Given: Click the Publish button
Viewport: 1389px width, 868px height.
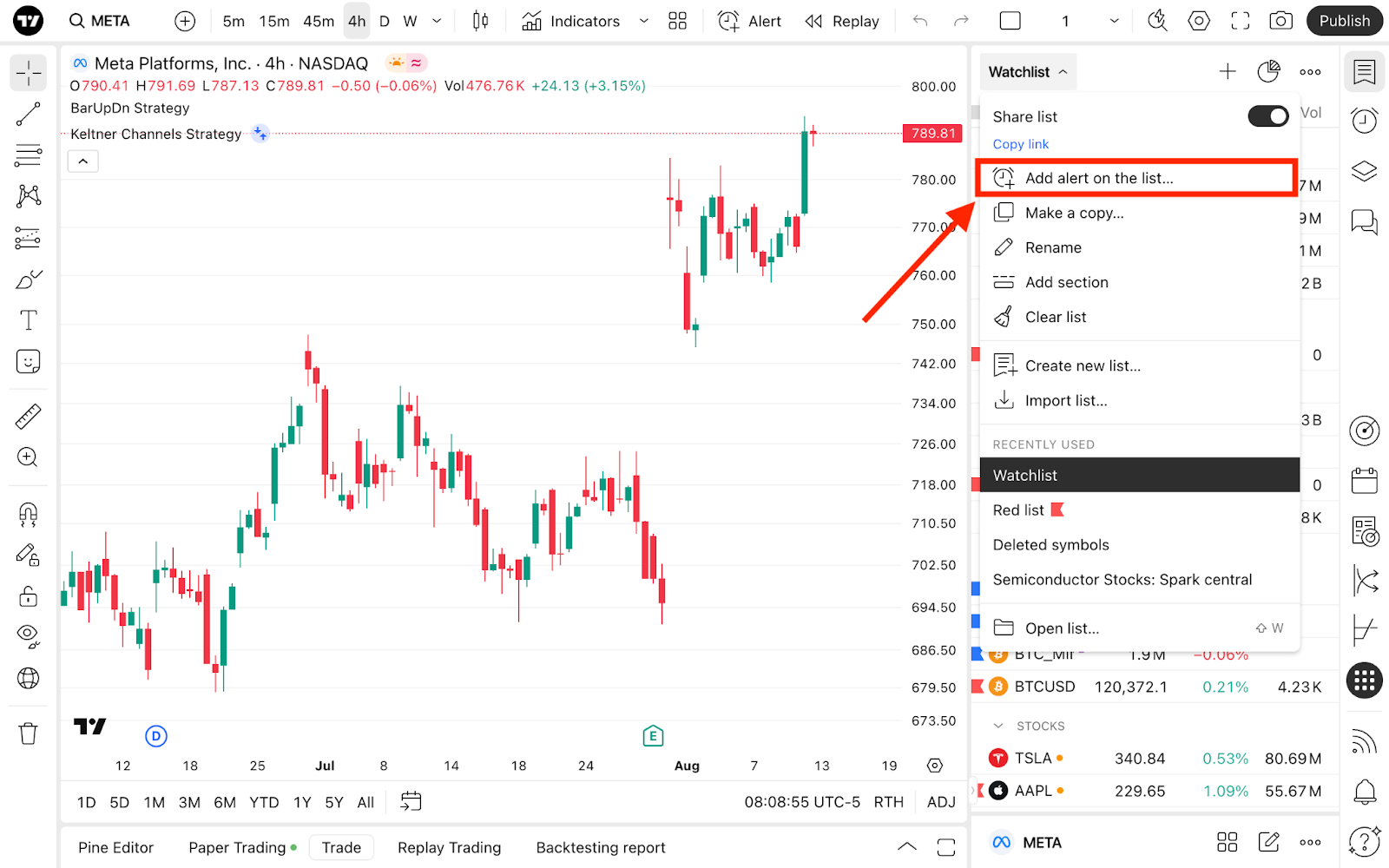Looking at the screenshot, I should pyautogui.click(x=1344, y=21).
